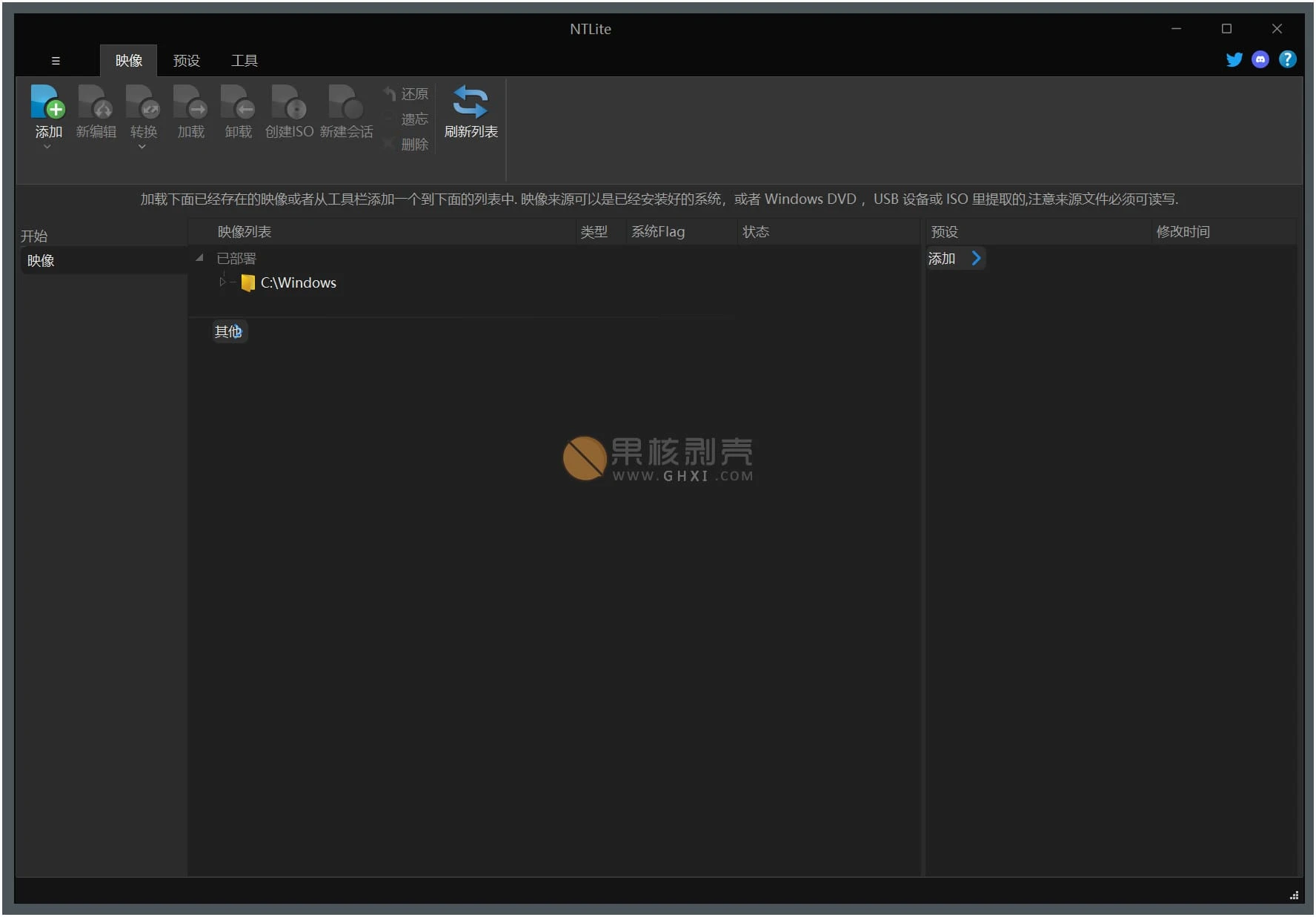
Task: Click the 开始 sidebar heading
Action: (x=34, y=236)
